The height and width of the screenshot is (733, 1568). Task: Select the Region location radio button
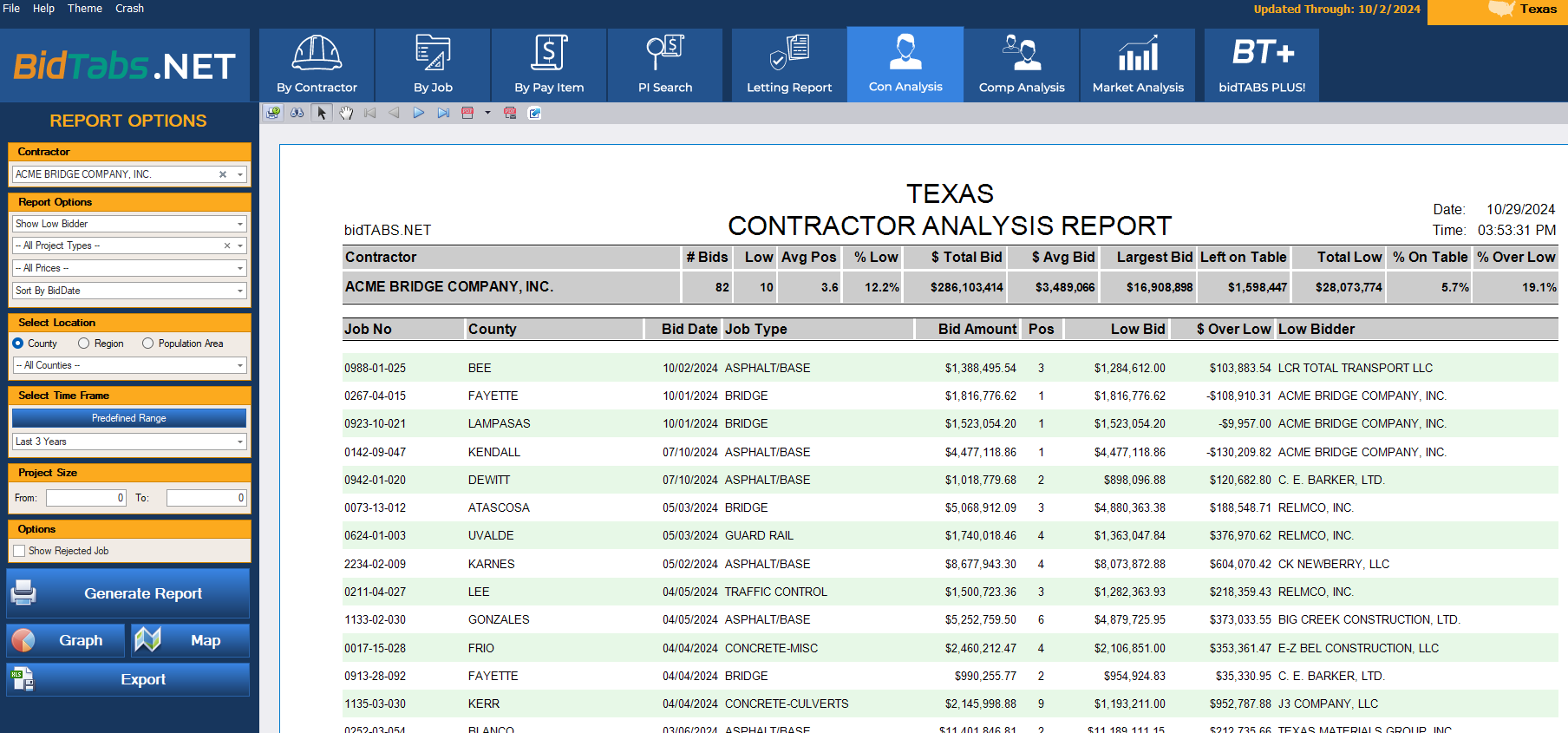(x=84, y=344)
